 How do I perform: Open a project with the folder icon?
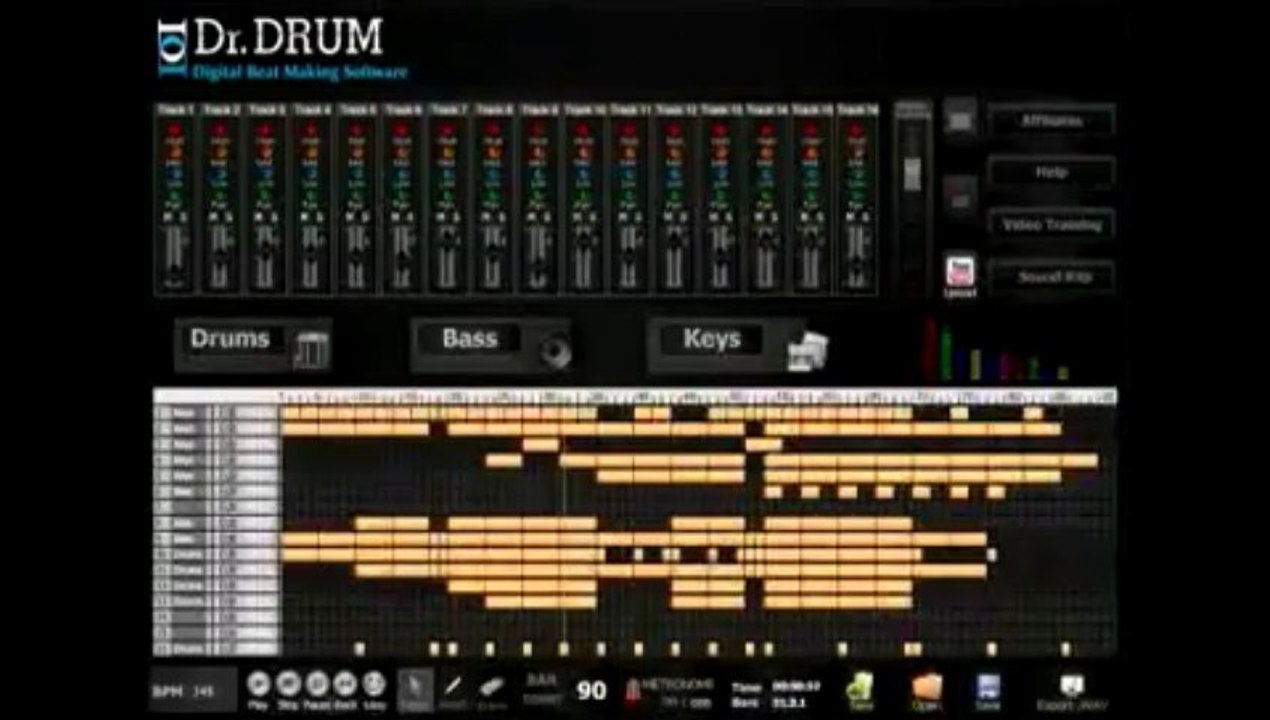pos(925,689)
